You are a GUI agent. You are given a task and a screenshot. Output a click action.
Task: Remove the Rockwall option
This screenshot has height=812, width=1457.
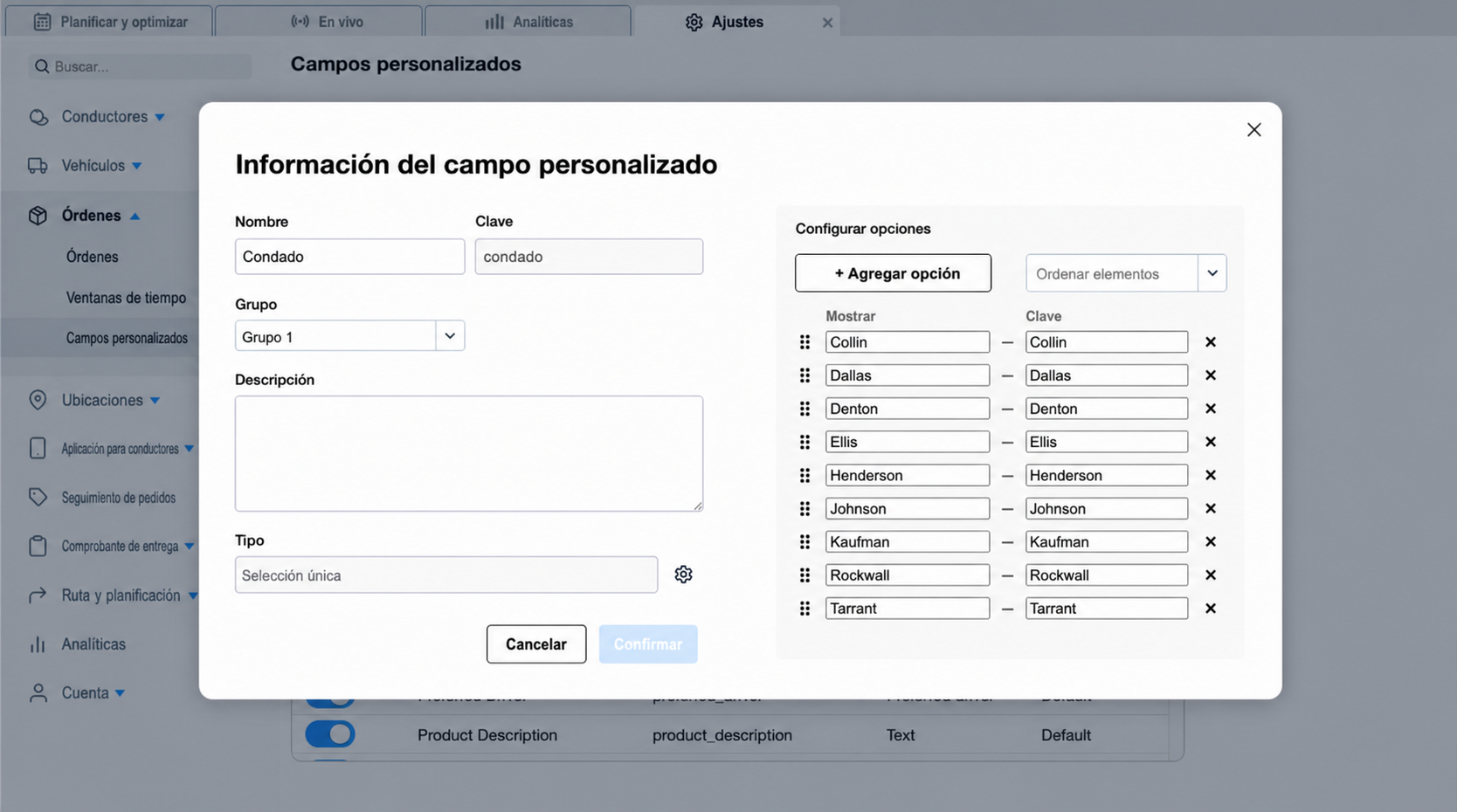[1211, 575]
